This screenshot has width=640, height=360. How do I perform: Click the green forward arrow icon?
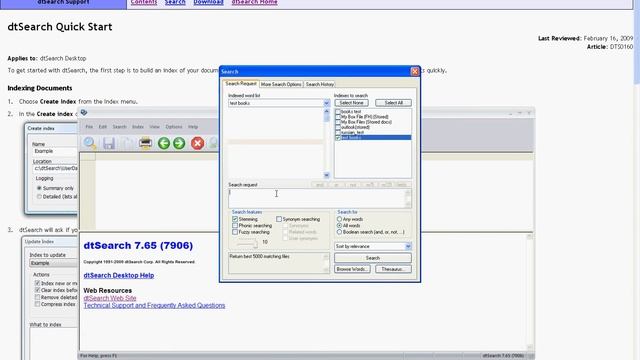179,143
